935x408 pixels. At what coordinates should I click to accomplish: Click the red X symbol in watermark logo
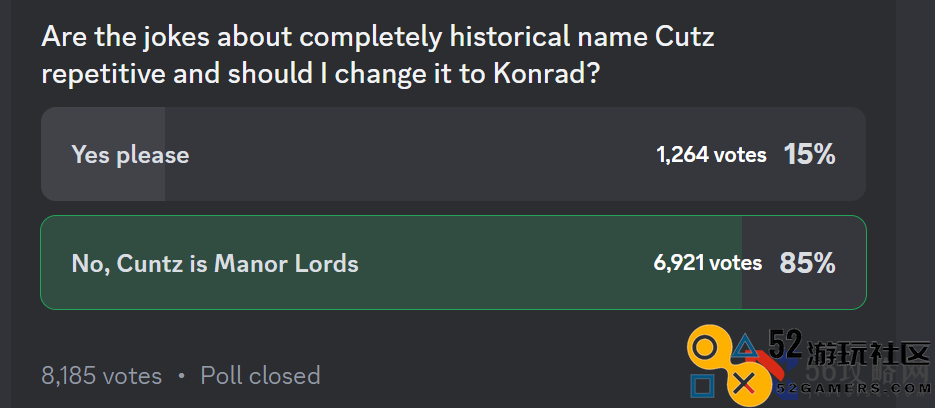(x=743, y=384)
